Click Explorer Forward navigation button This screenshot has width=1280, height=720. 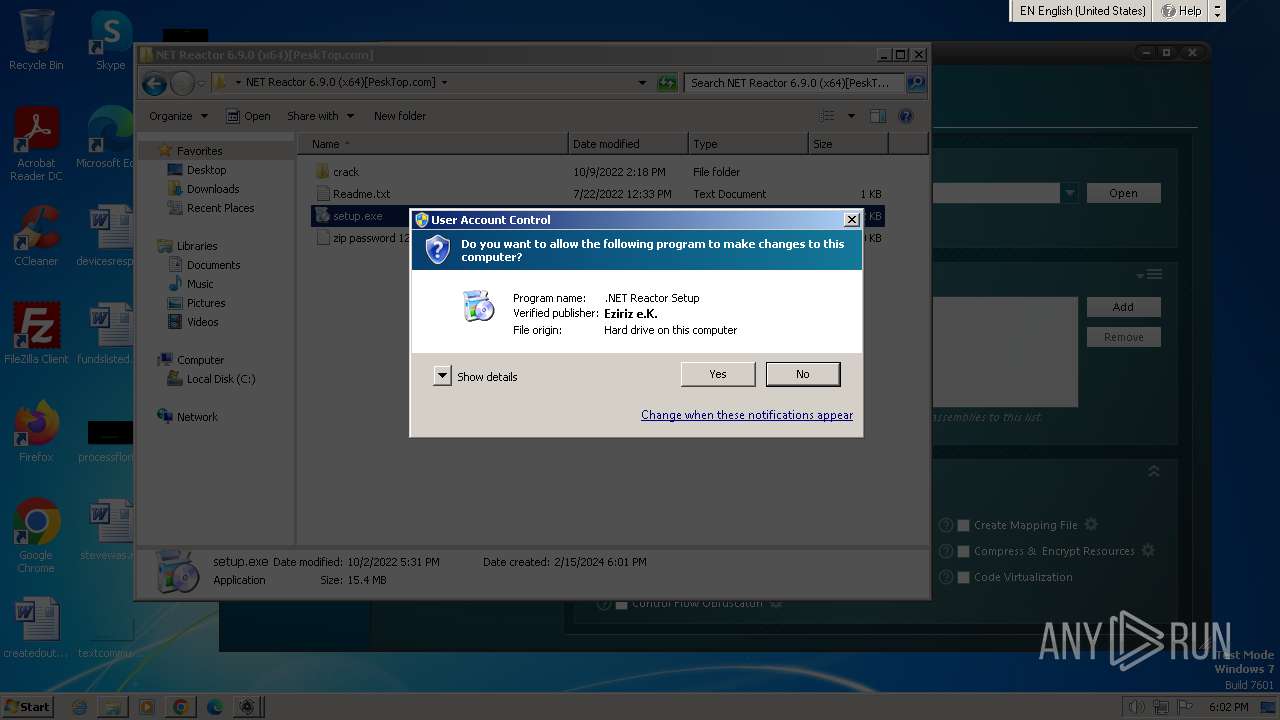point(182,84)
